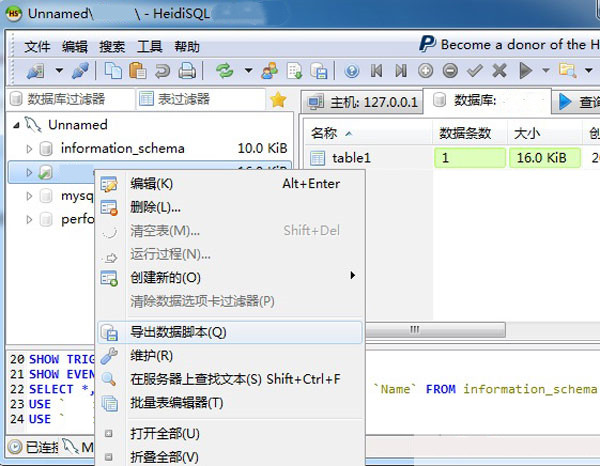This screenshot has width=600, height=466.
Task: Sort by the 大小 column header
Action: 545,133
